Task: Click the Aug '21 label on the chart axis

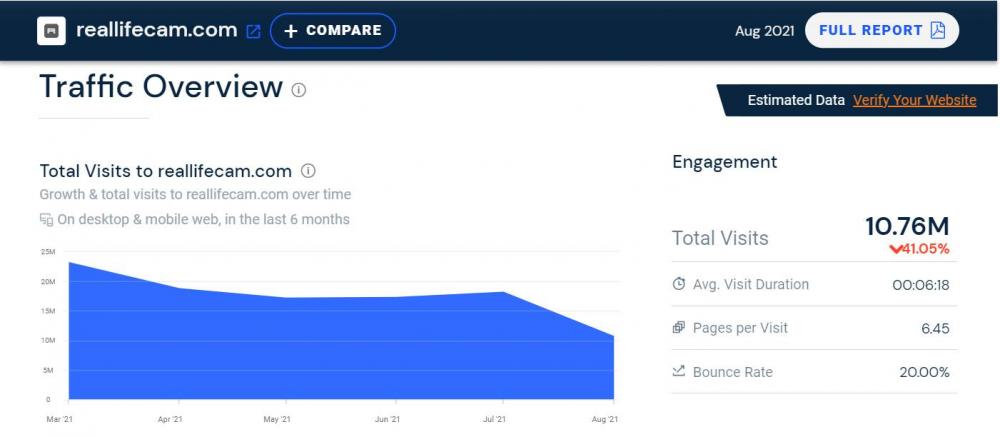Action: click(606, 419)
